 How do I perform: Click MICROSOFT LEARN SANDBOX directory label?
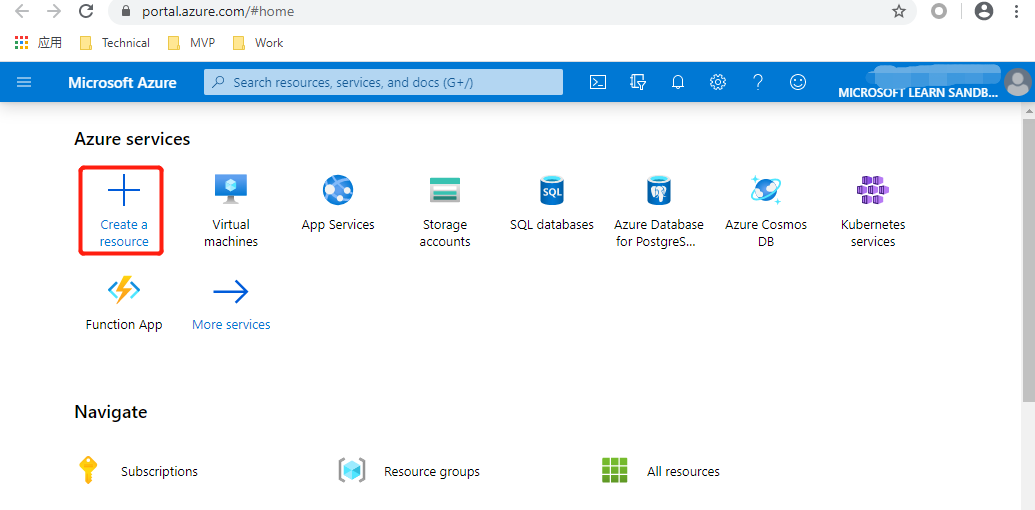[x=918, y=94]
